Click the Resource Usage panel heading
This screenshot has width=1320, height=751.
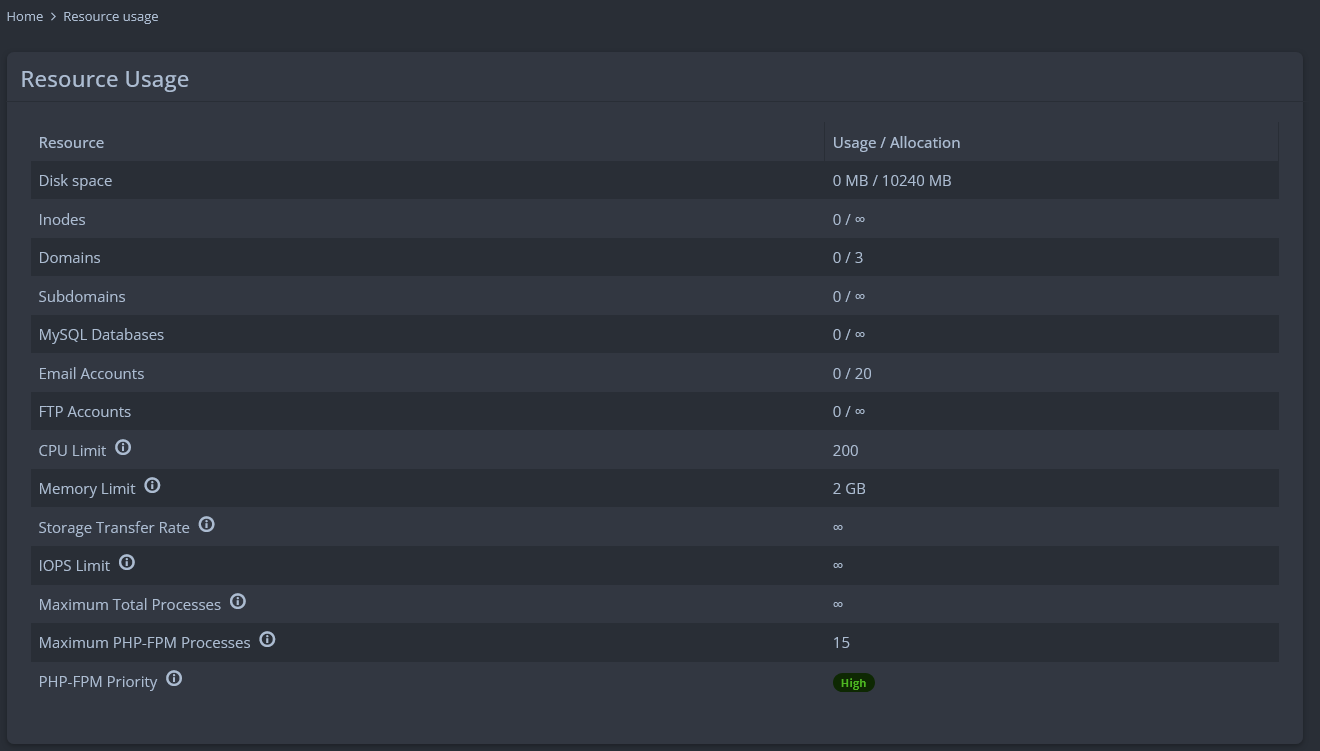point(104,79)
